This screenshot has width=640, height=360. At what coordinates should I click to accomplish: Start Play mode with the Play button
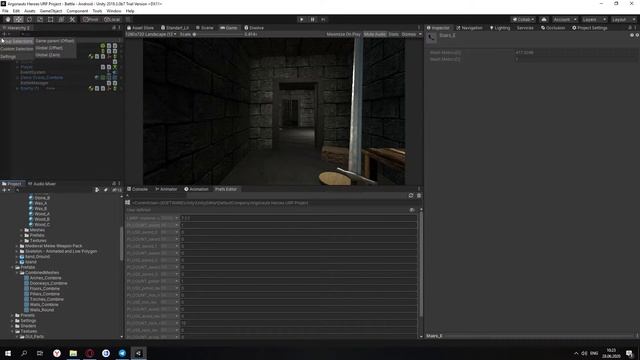302,20
